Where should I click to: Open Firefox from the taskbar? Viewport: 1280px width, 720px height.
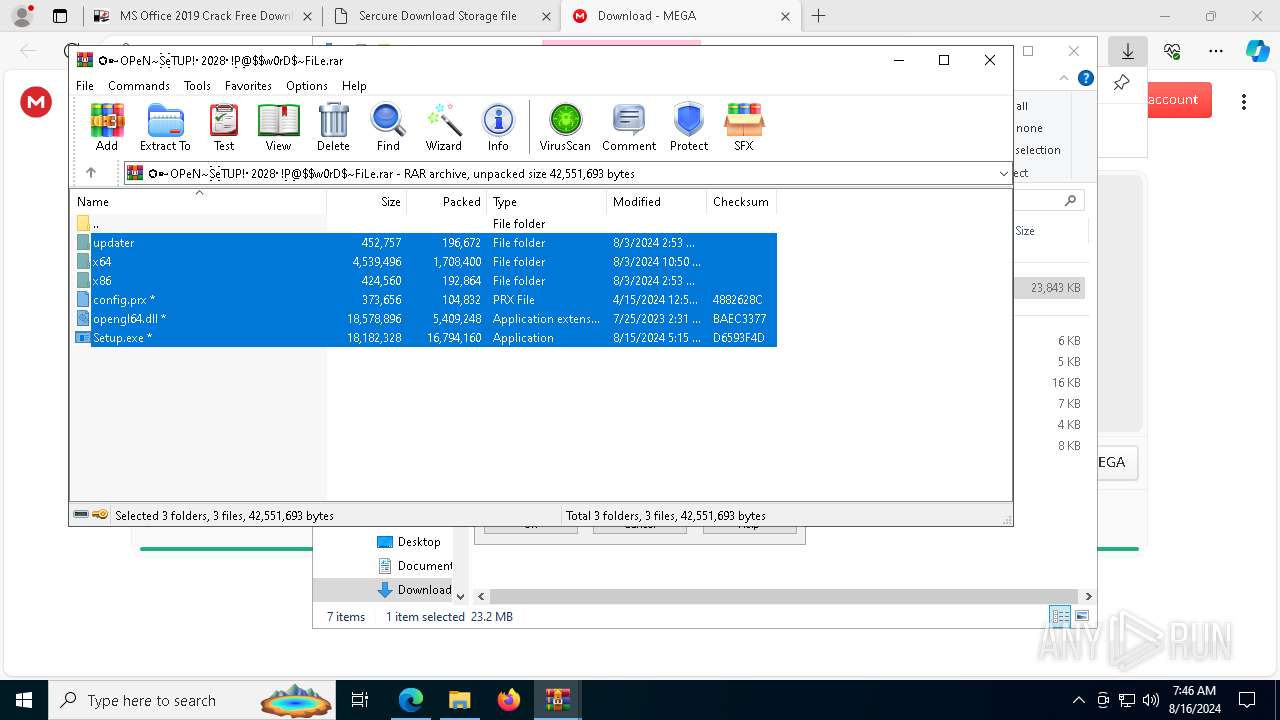tap(508, 700)
